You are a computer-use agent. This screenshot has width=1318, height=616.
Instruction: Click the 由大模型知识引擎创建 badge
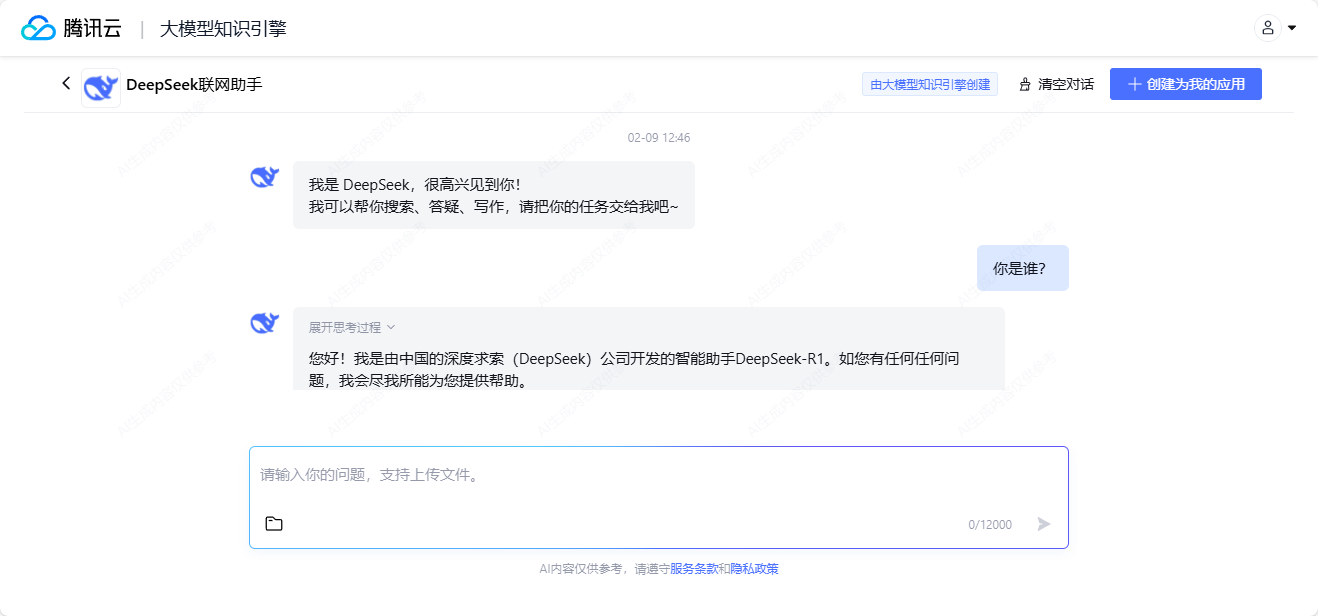[x=929, y=84]
